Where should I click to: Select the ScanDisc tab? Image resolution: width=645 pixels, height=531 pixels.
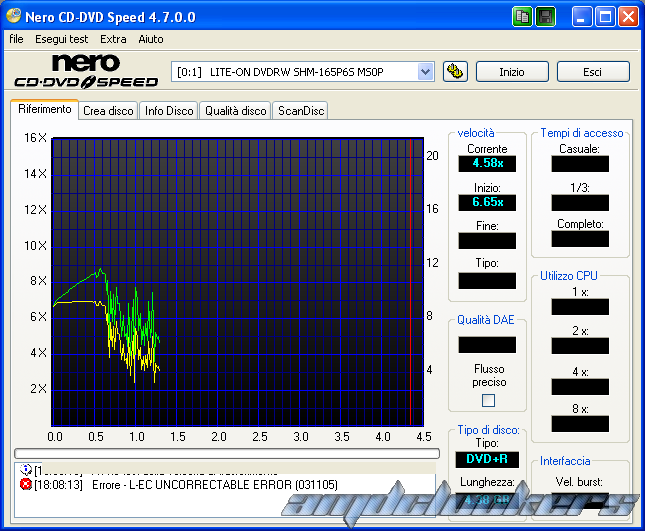[x=300, y=111]
